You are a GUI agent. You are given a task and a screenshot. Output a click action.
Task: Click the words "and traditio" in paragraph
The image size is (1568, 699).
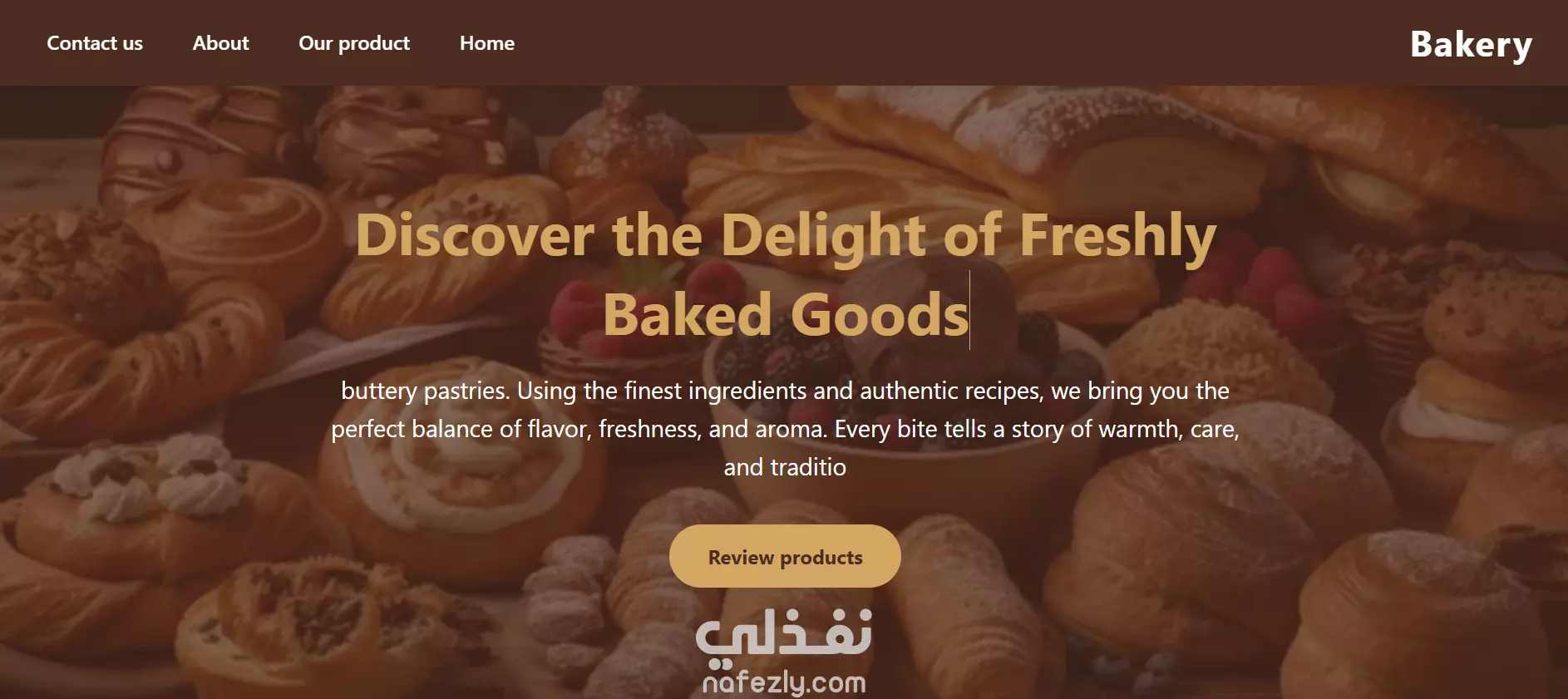click(785, 467)
